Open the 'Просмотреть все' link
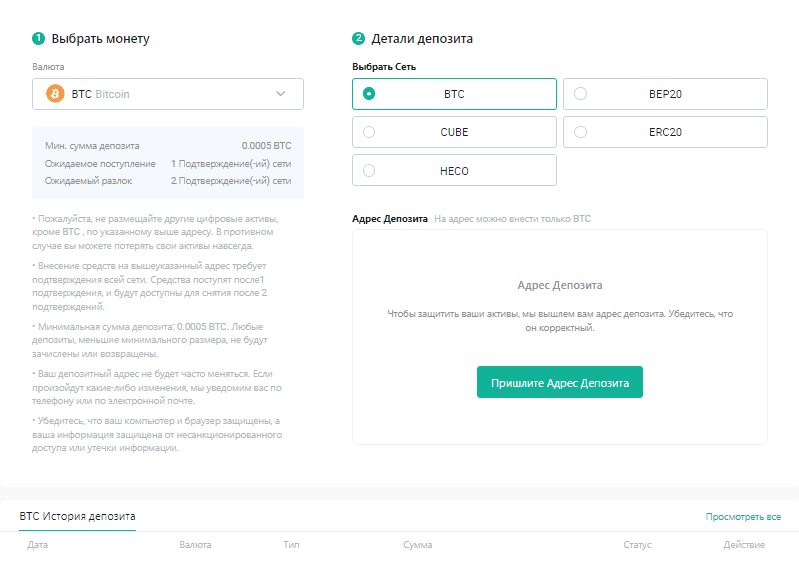This screenshot has width=799, height=567. [x=743, y=517]
